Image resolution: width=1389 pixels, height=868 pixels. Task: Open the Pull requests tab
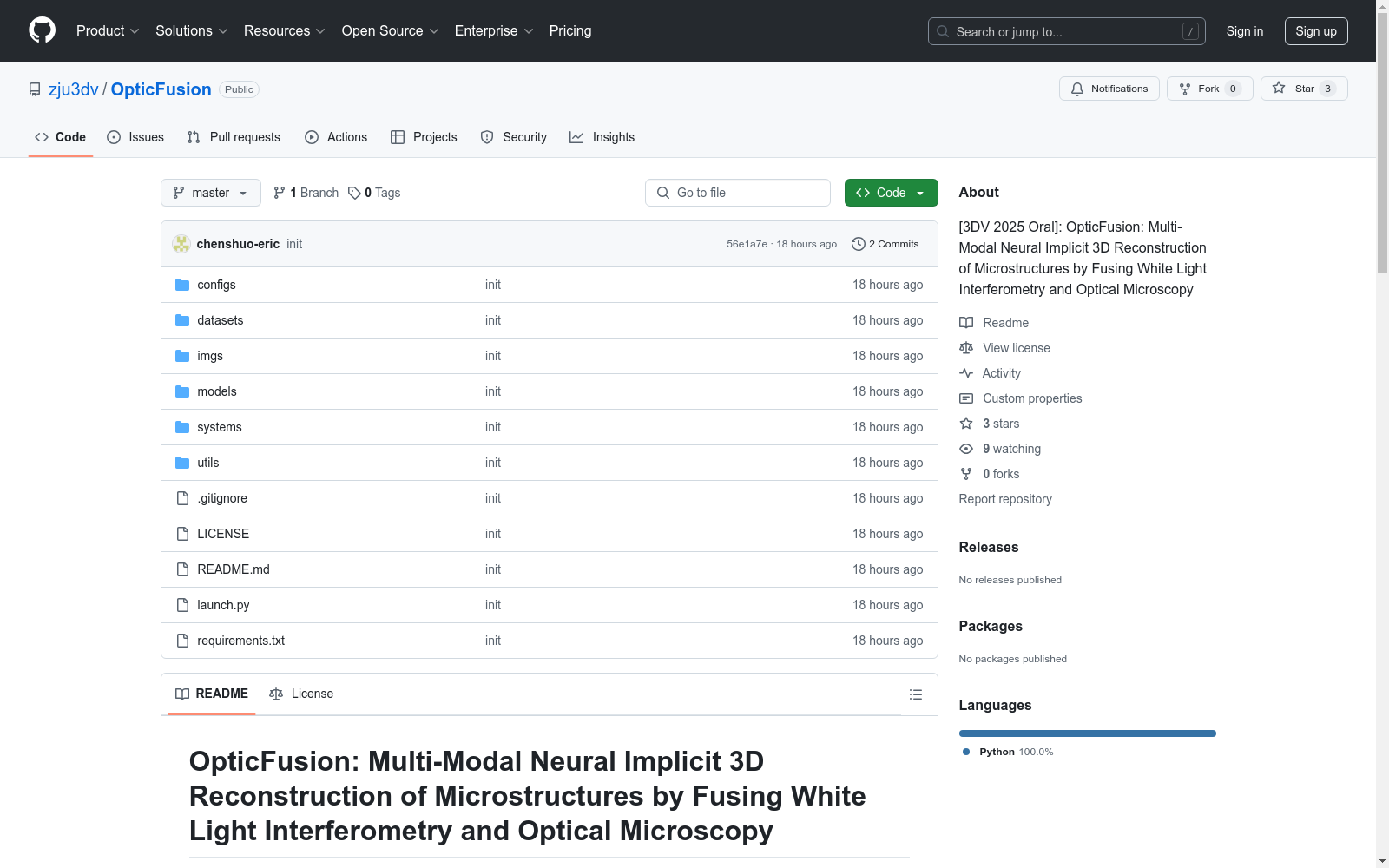[x=234, y=137]
